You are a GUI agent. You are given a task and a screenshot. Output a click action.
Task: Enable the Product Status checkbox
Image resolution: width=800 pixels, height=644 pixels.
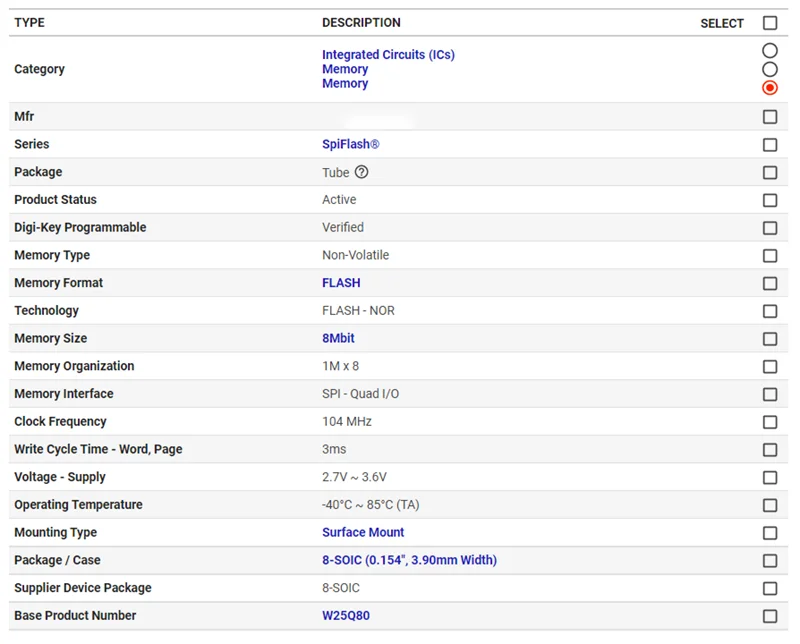[x=770, y=200]
